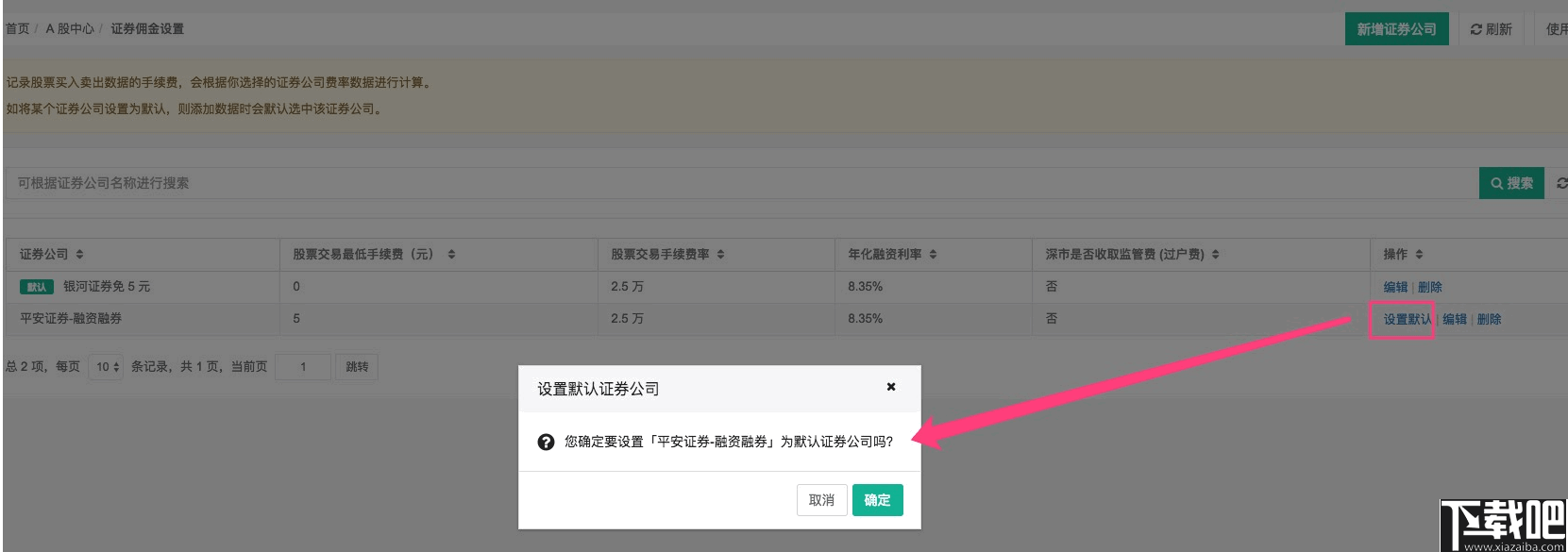This screenshot has width=1568, height=552.
Task: Click the page number input box
Action: pyautogui.click(x=303, y=367)
